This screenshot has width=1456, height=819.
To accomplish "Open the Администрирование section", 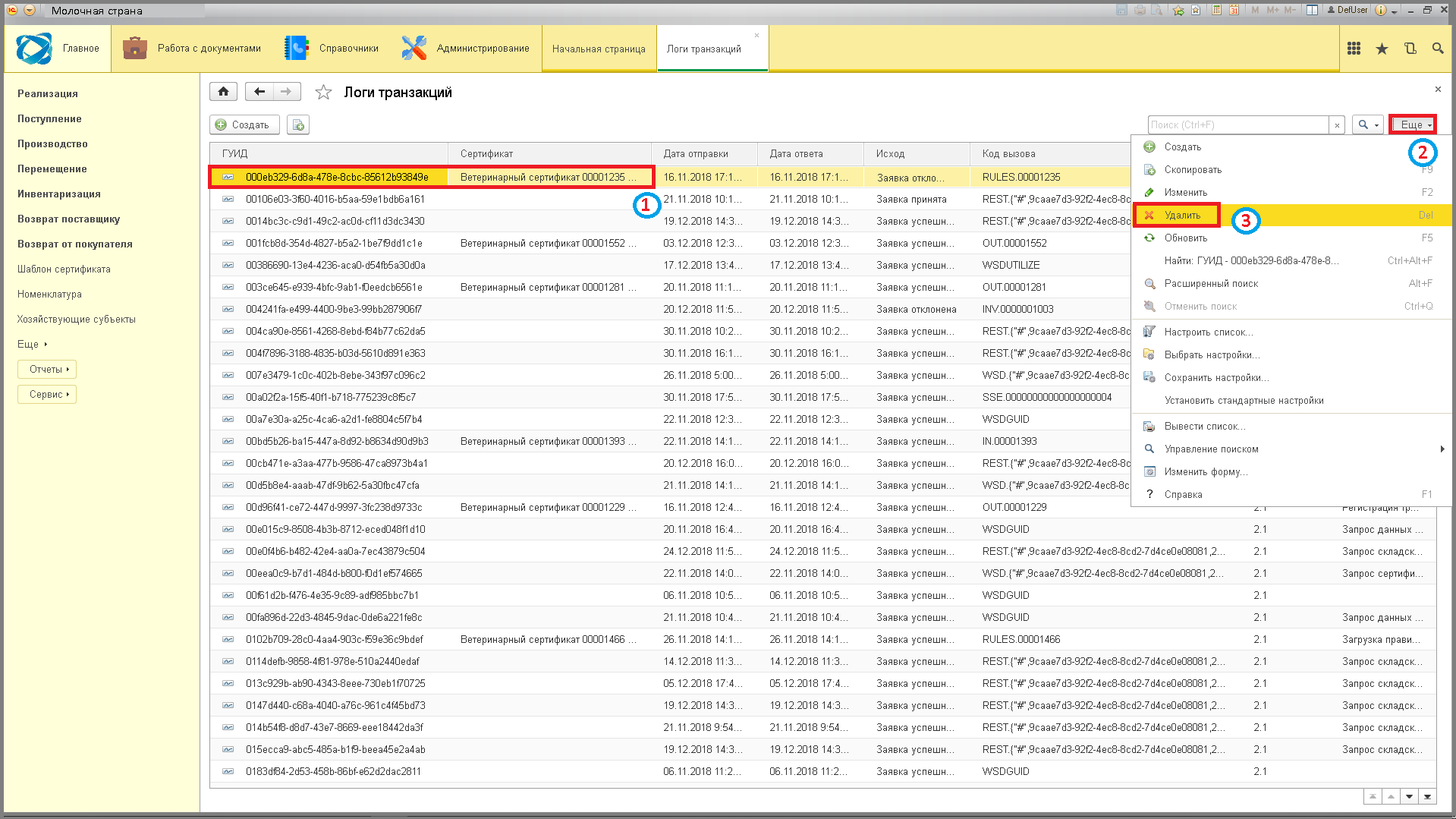I will point(466,49).
